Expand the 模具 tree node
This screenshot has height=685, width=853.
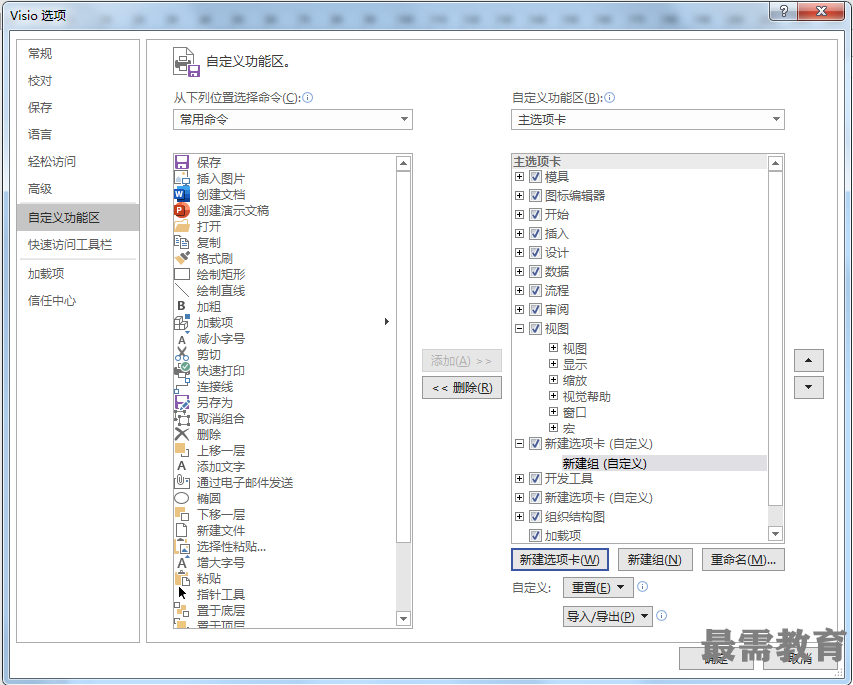[520, 177]
